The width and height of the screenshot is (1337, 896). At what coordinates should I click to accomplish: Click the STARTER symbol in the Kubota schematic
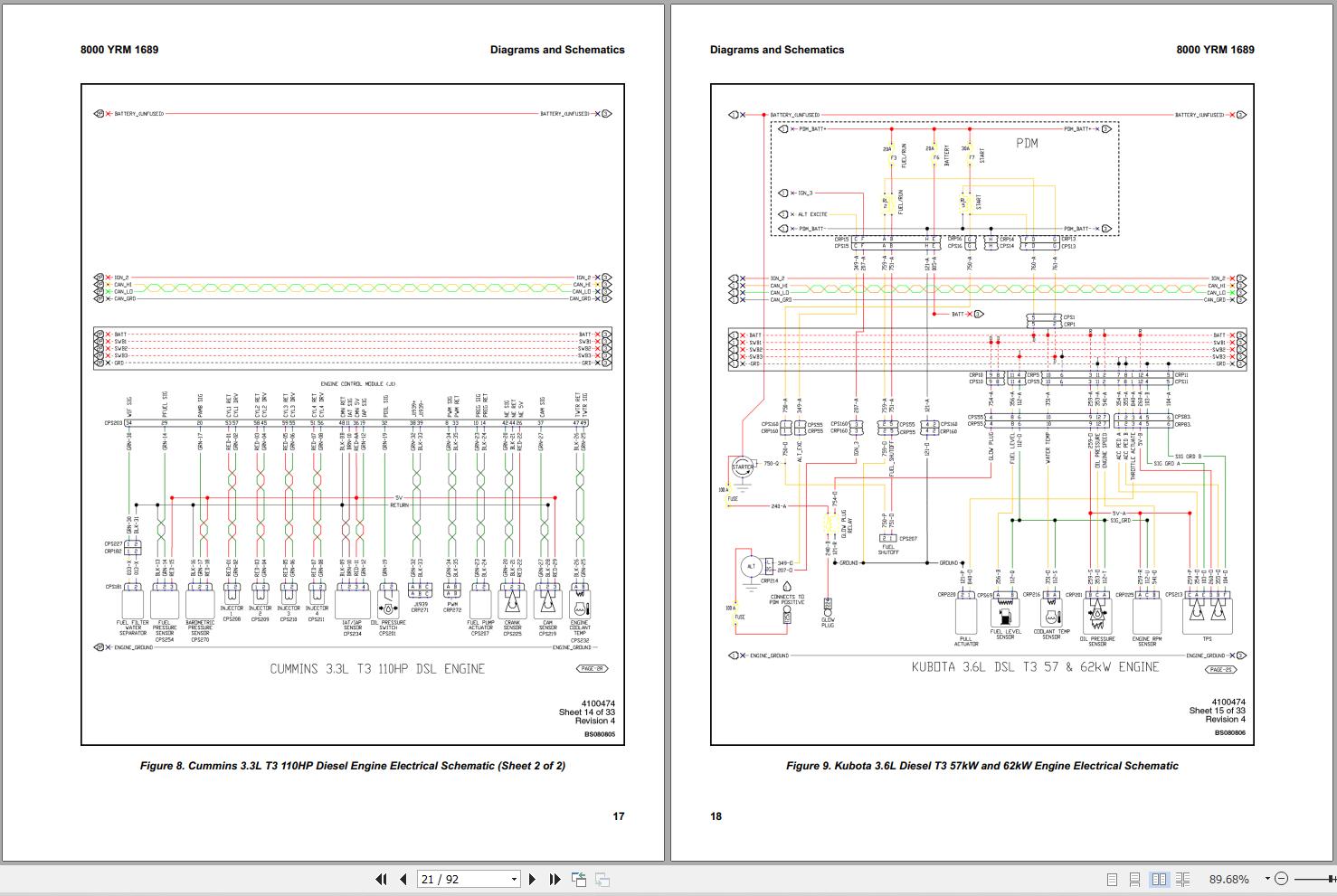tap(743, 467)
